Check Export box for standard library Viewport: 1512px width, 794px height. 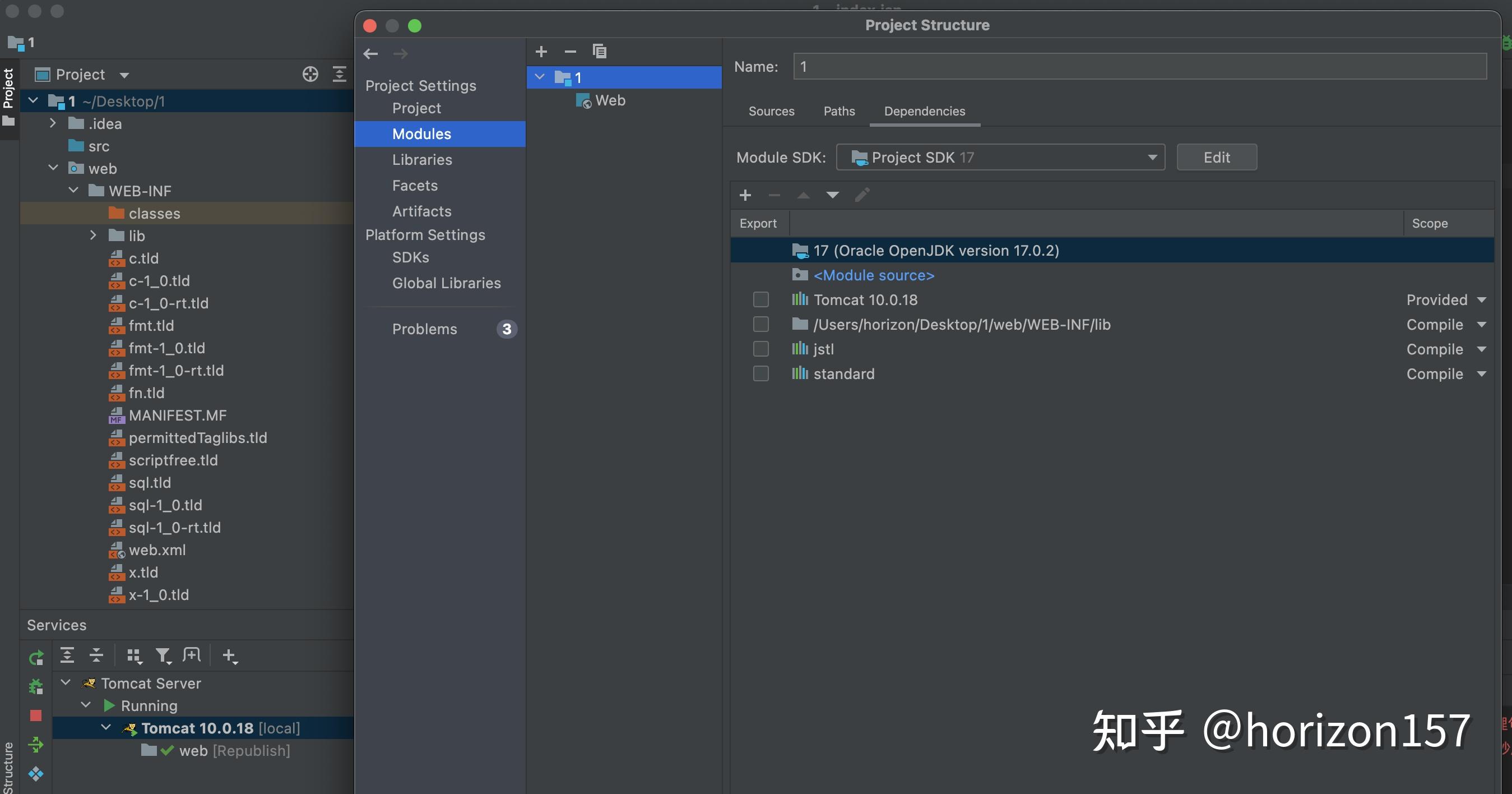coord(760,374)
